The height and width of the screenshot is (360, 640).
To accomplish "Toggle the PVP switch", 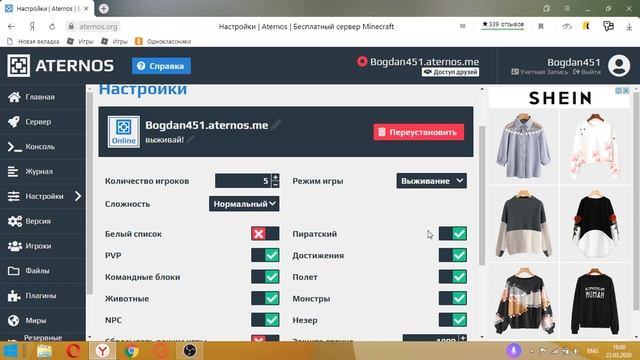I will [x=265, y=255].
